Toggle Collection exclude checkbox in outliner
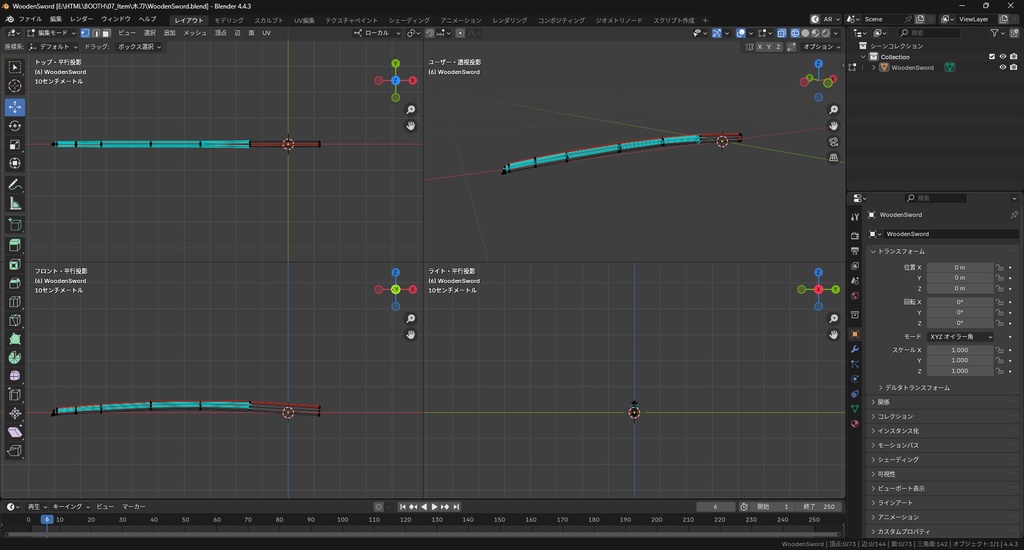Screen dimensions: 1024x550 pos(992,57)
